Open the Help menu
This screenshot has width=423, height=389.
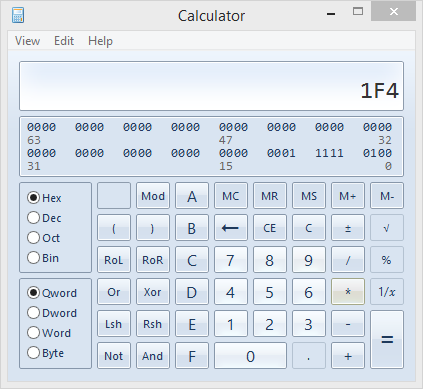(x=100, y=41)
